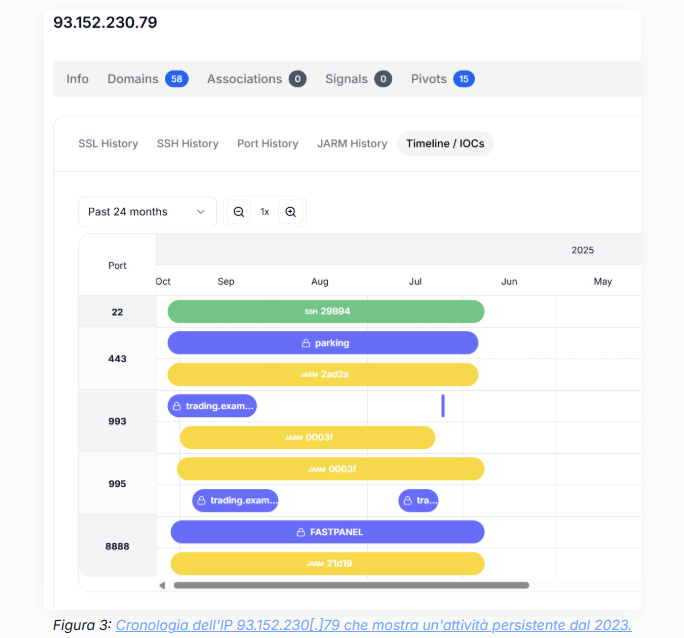Select the SSL History tab
This screenshot has width=684, height=638.
pyautogui.click(x=108, y=144)
